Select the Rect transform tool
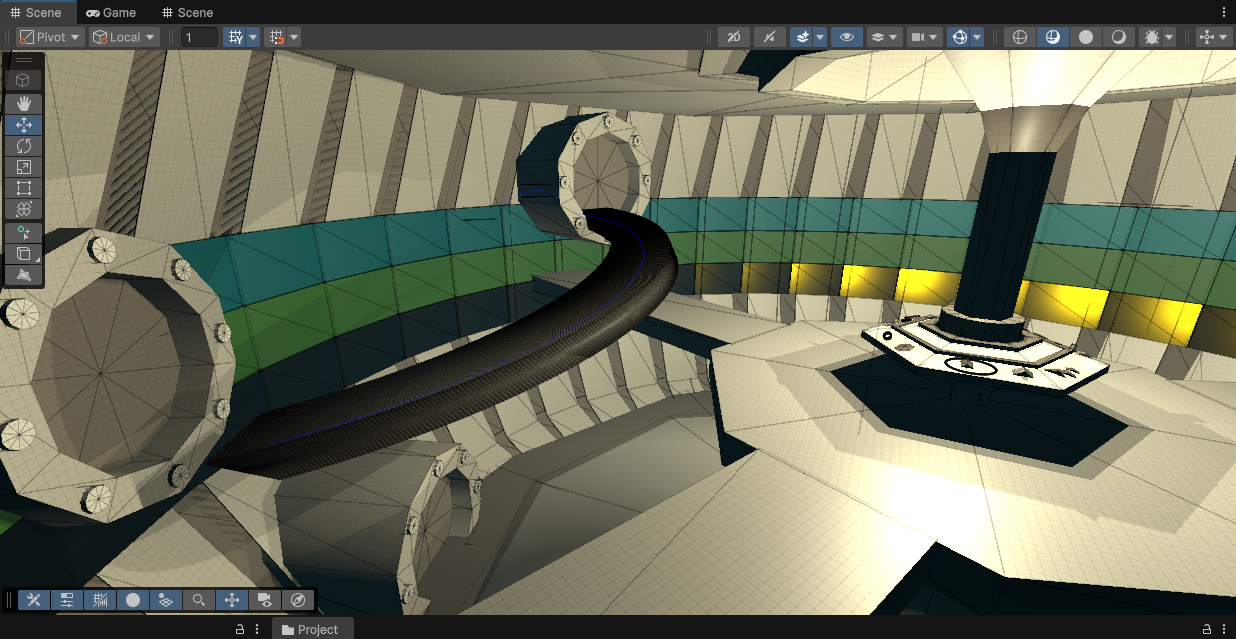This screenshot has width=1236, height=639. [x=24, y=188]
